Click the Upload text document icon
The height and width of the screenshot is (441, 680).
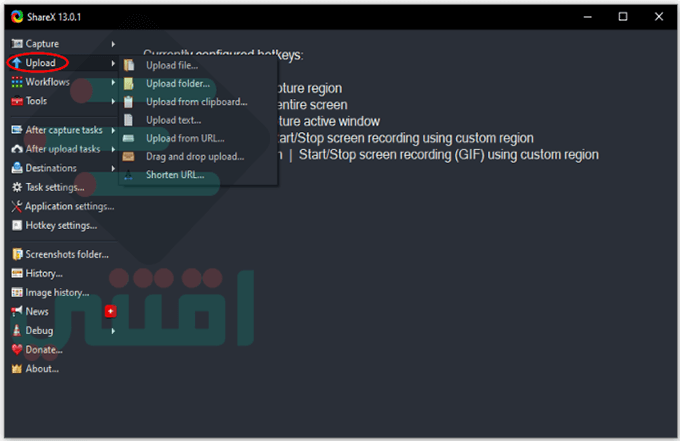pos(128,120)
